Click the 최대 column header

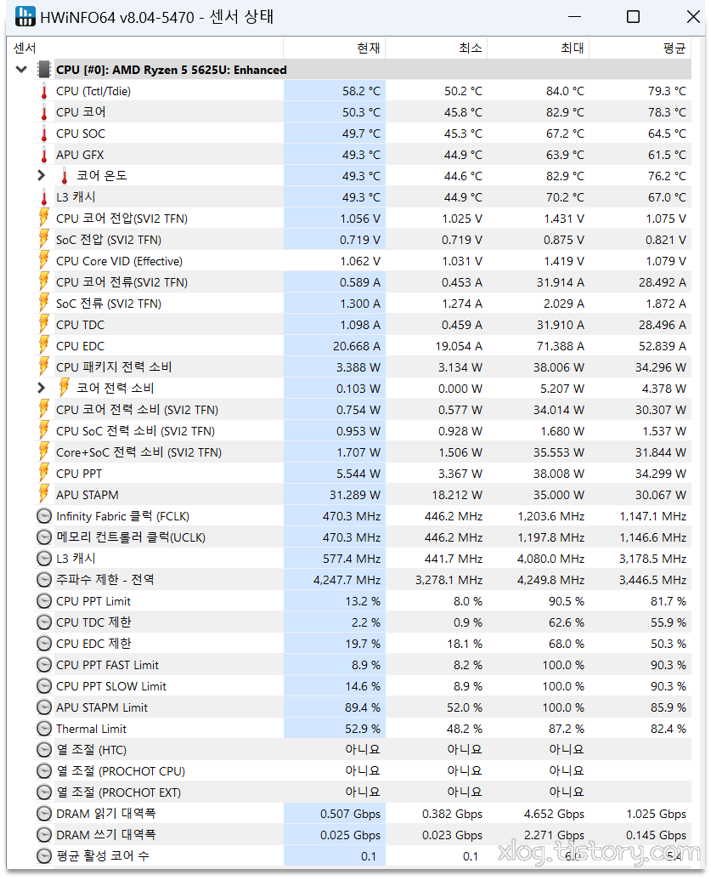click(x=538, y=48)
